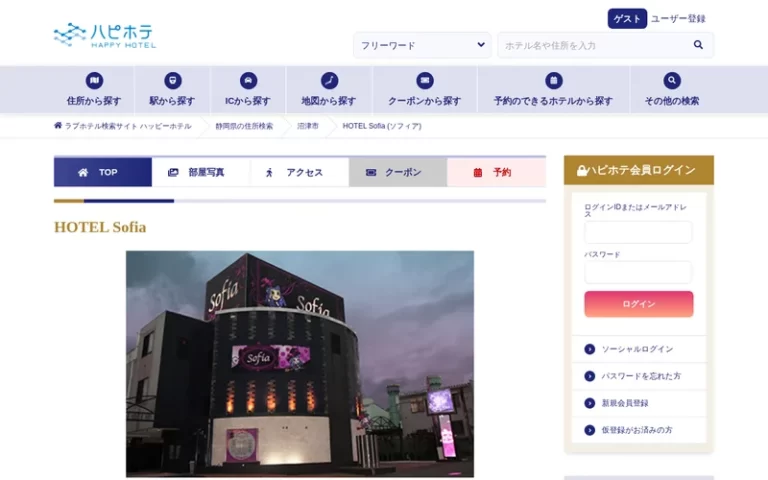Focus the login ID or email field
This screenshot has height=480, width=768.
coord(638,232)
